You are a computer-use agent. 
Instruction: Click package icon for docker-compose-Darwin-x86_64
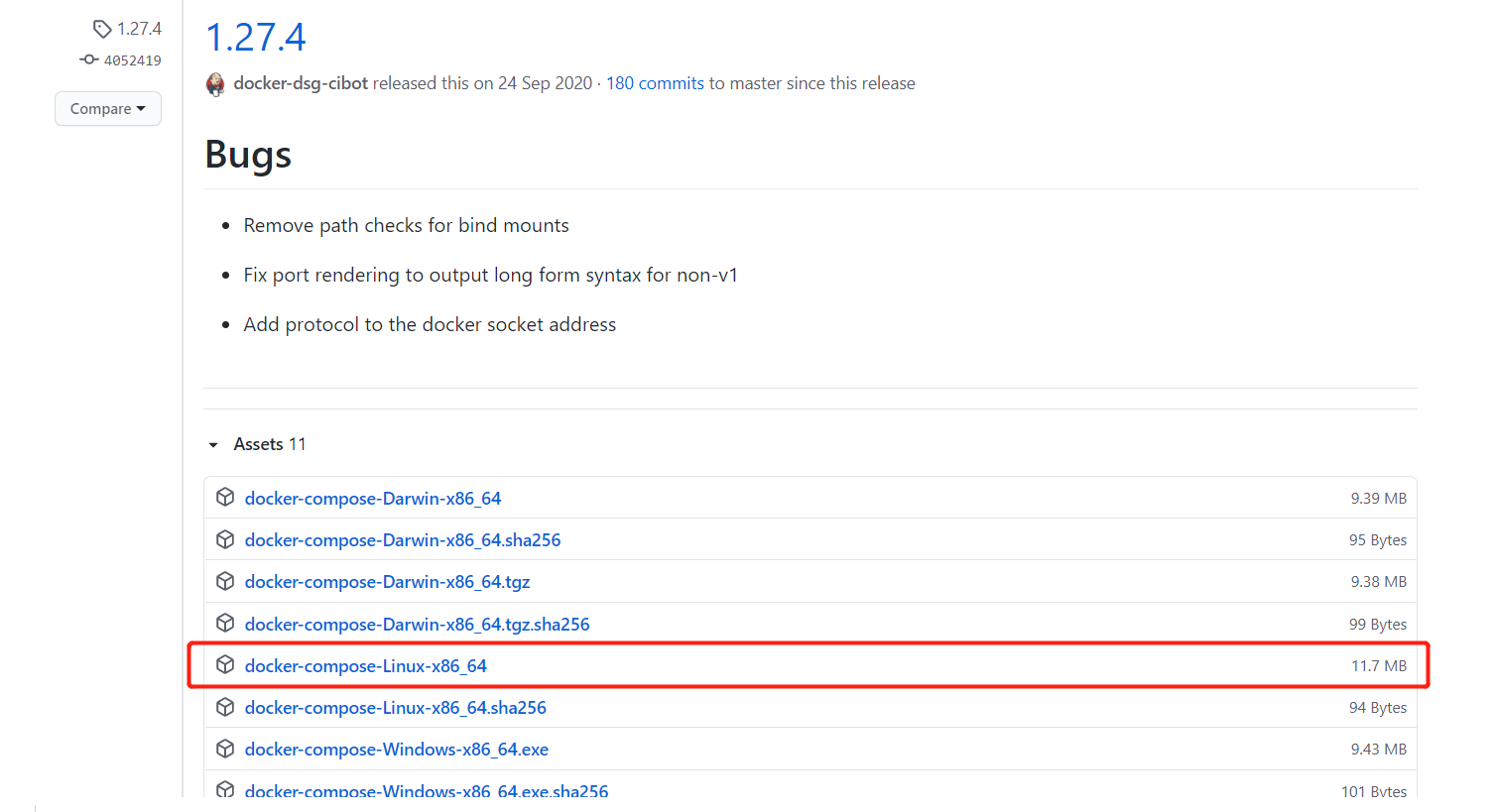tap(225, 497)
